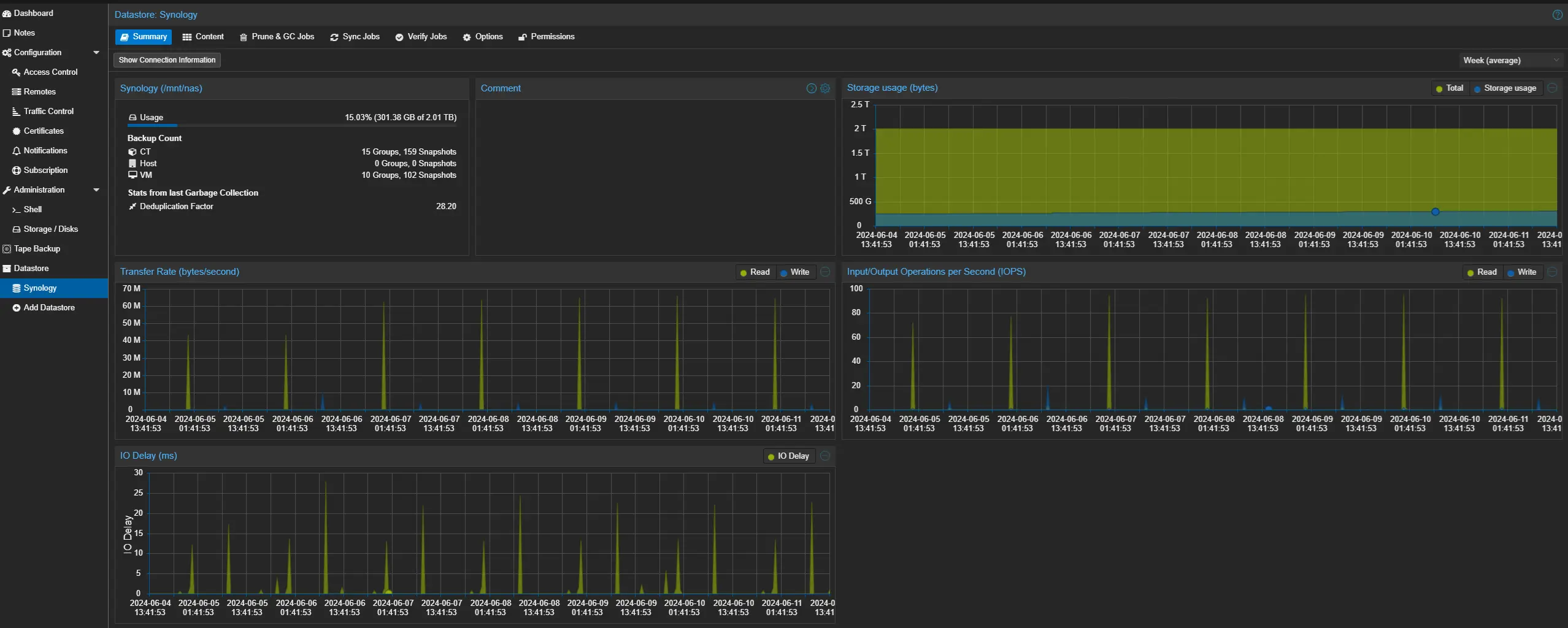Go to Storage / Disks page
1568x628 pixels.
[50, 229]
